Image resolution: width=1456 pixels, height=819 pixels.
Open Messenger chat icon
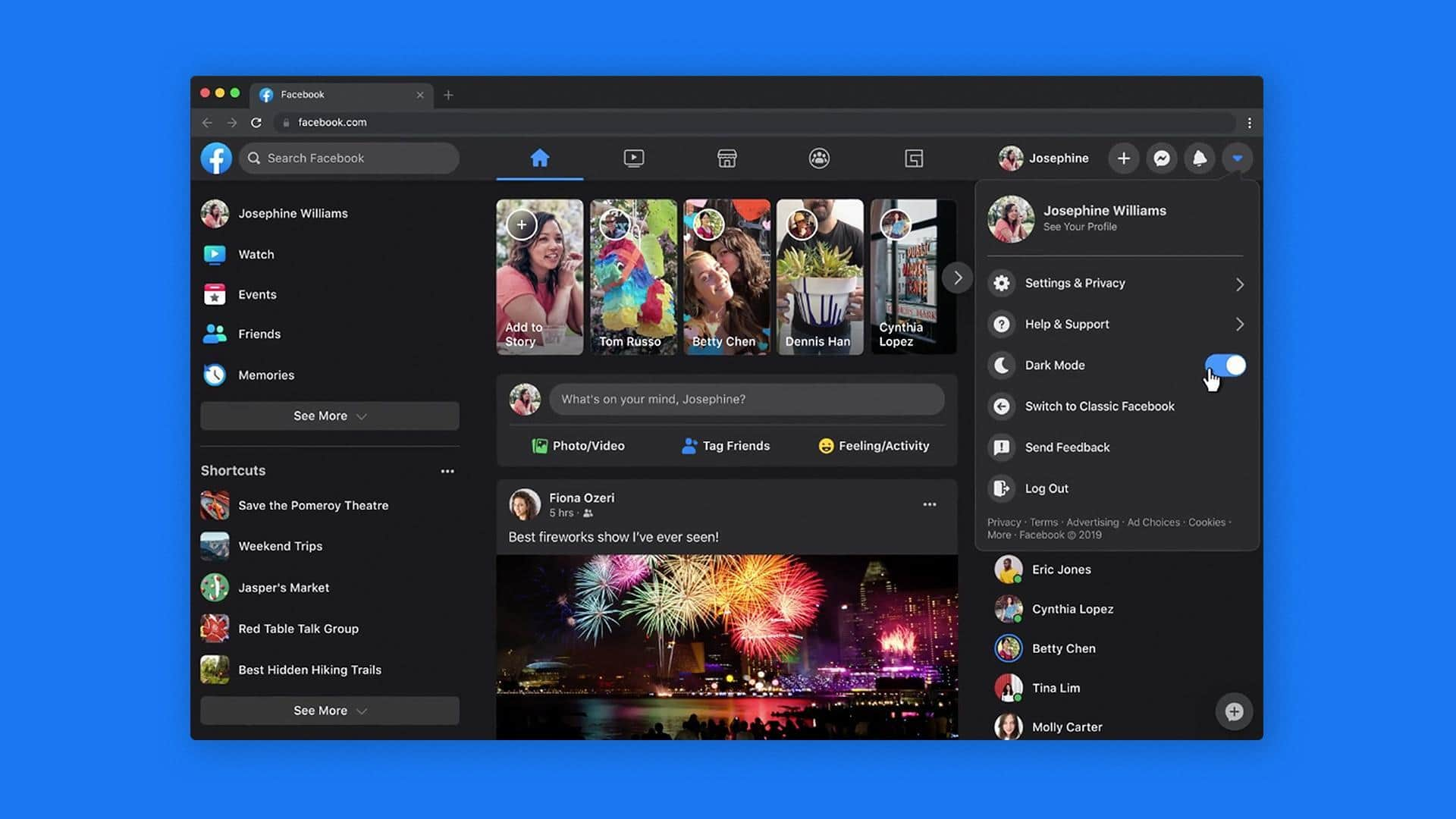pyautogui.click(x=1161, y=157)
